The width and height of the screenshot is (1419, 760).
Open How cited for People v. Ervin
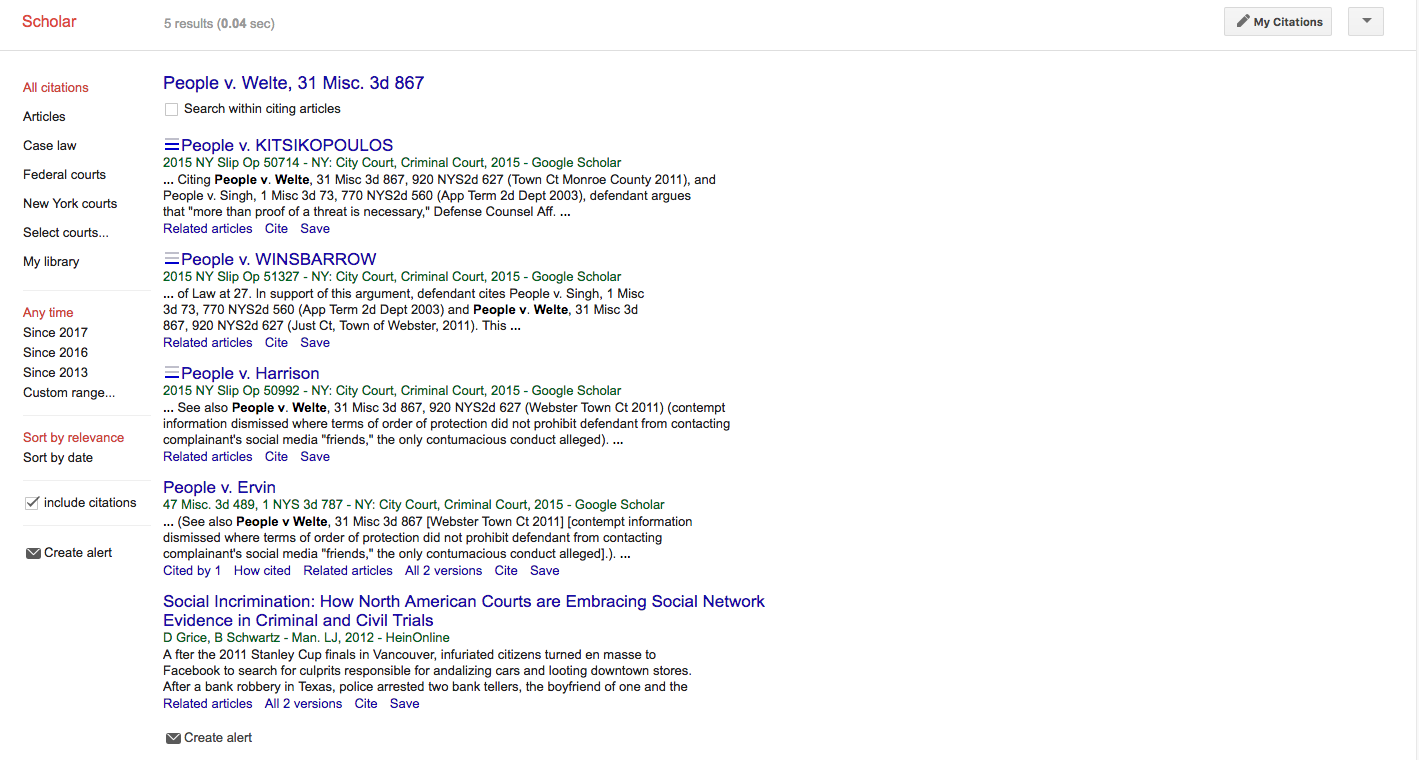pos(261,570)
